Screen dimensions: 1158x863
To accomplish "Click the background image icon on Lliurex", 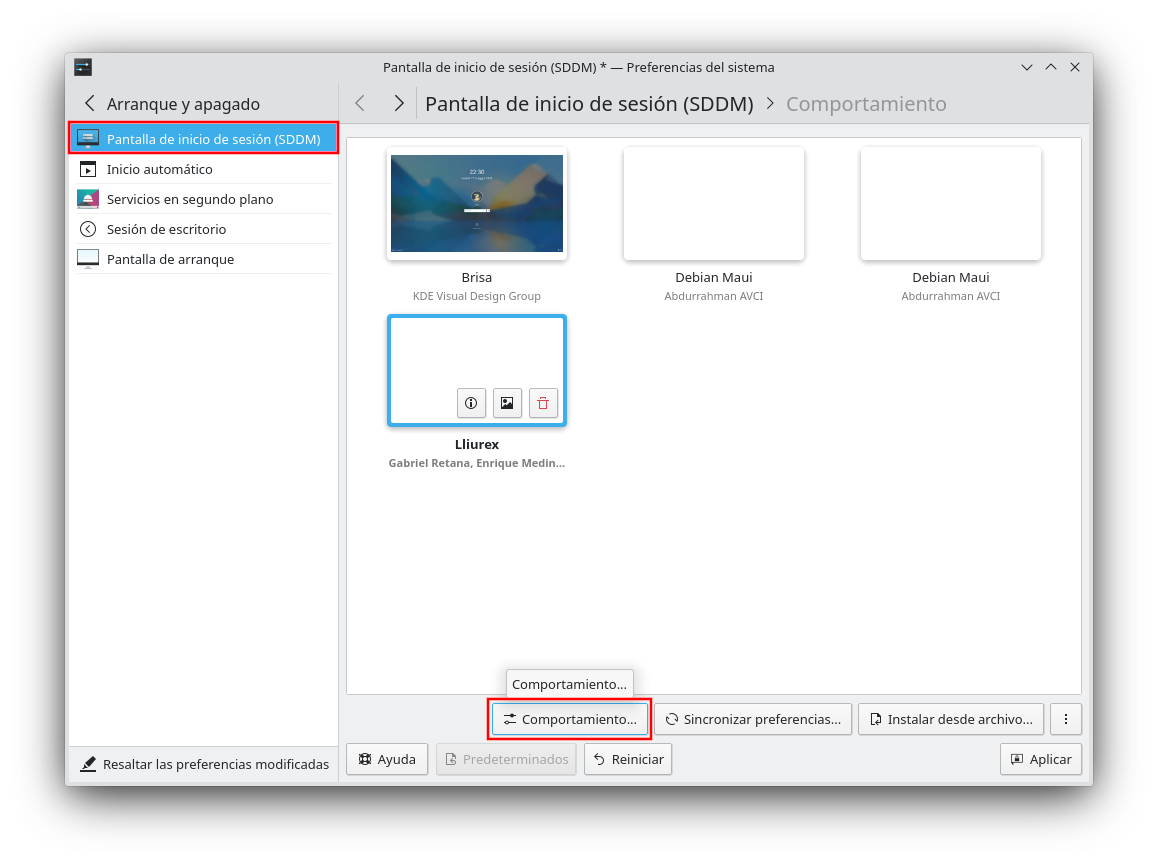I will 507,403.
